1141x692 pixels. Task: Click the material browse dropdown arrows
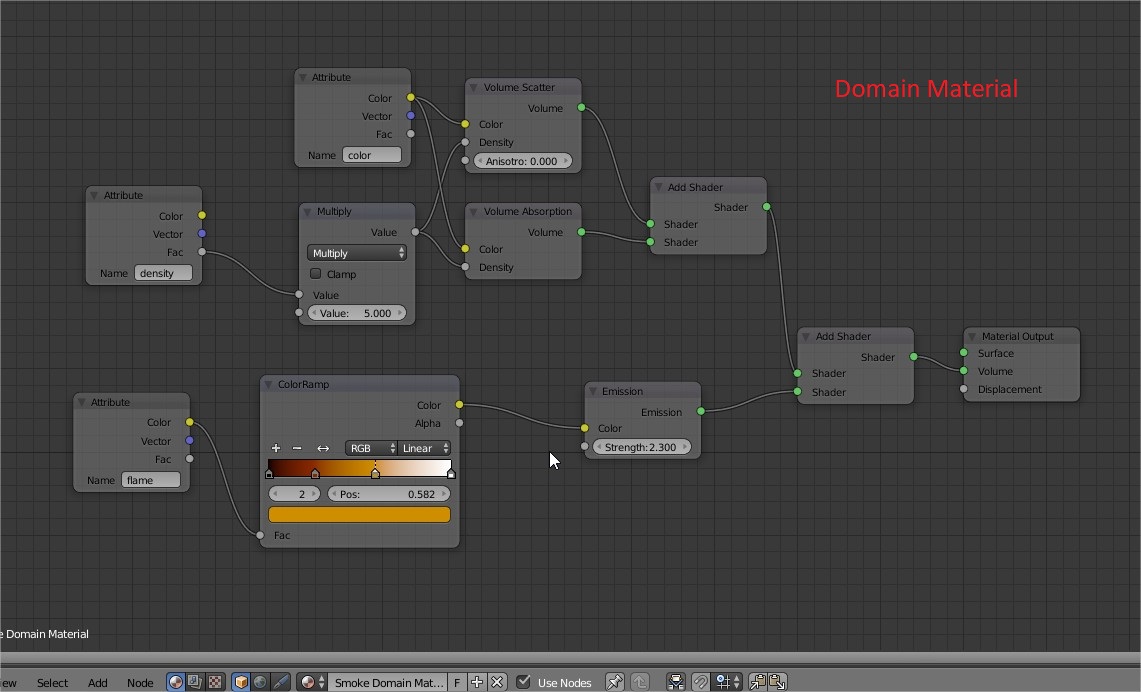click(322, 682)
